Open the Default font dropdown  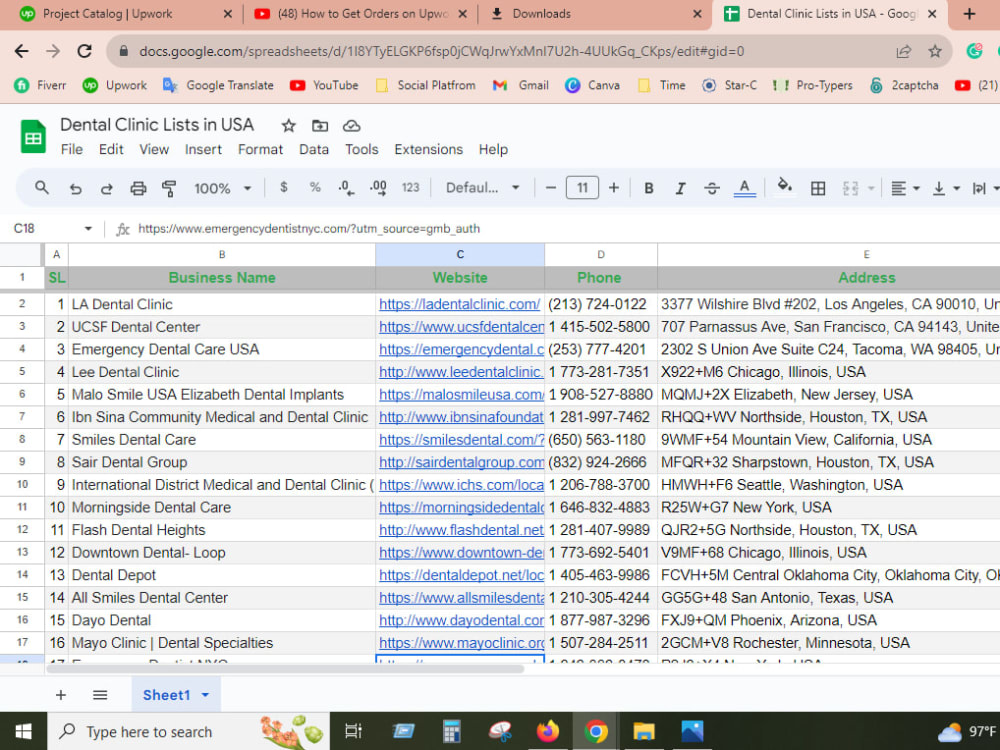click(x=483, y=188)
